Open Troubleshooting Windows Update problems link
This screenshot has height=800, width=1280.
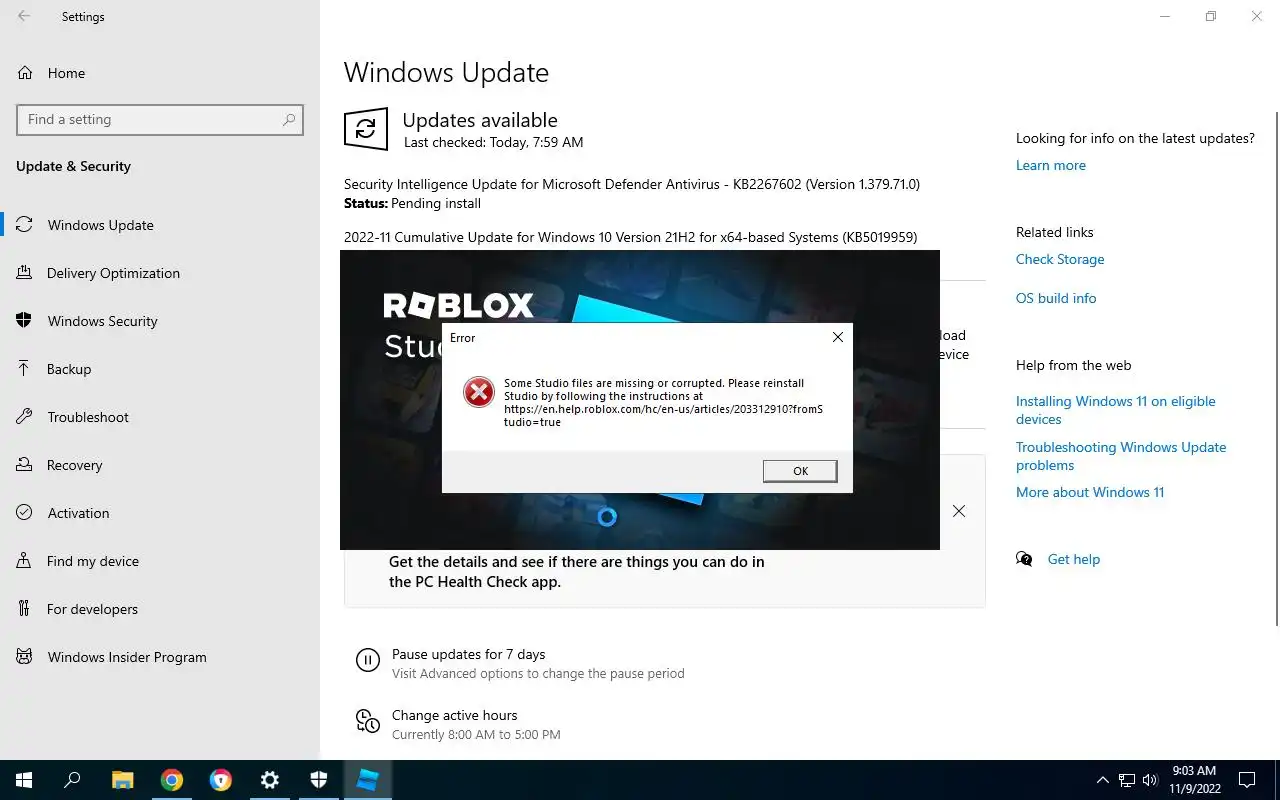1121,456
